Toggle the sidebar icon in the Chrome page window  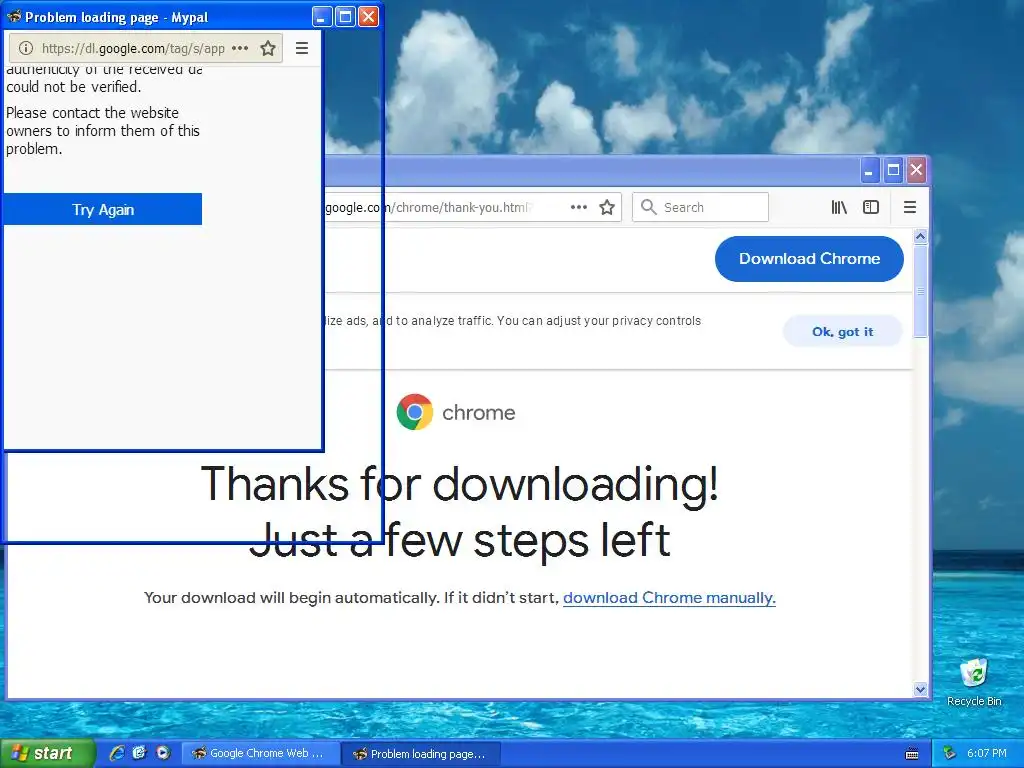tap(871, 207)
